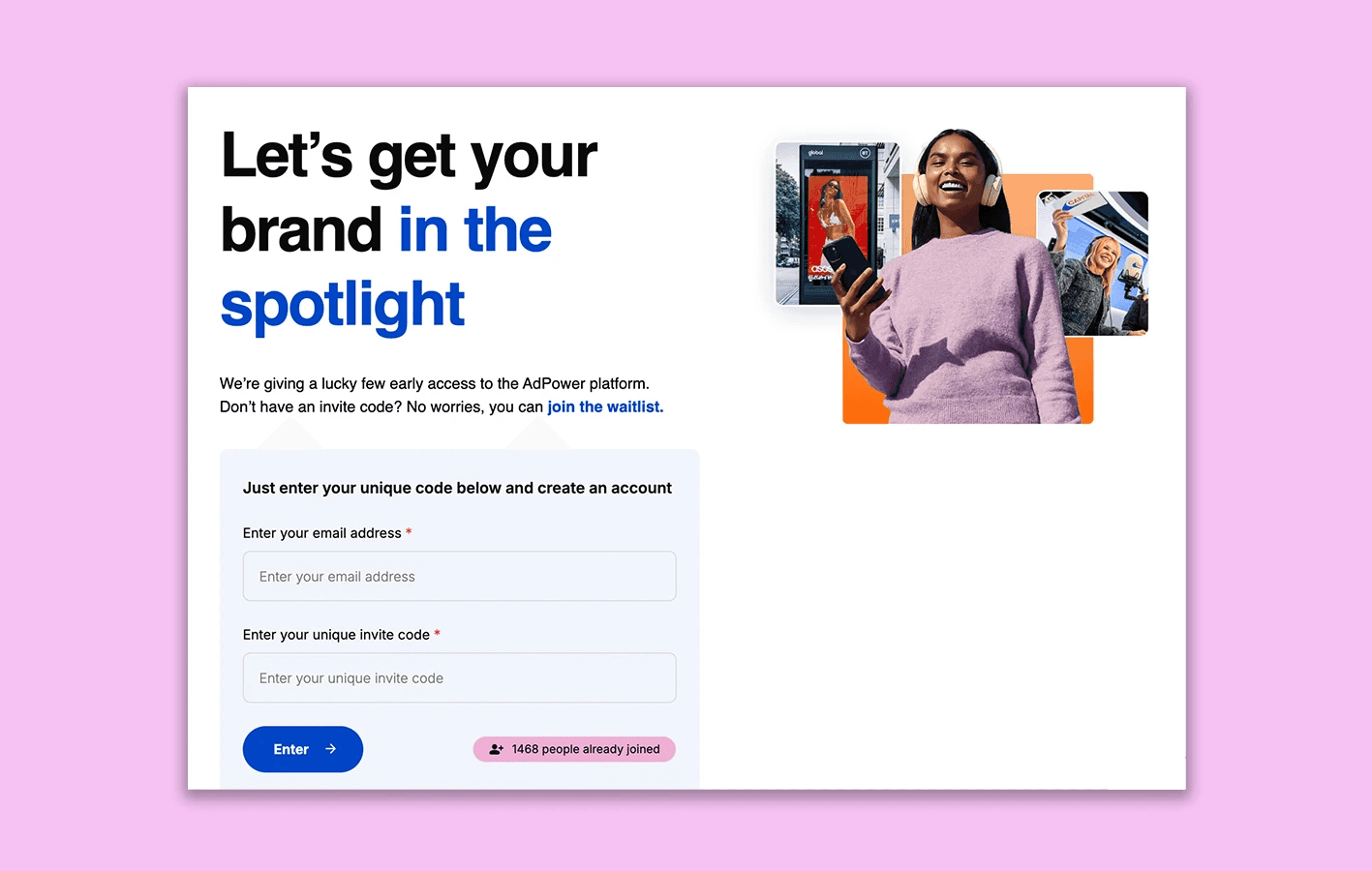The height and width of the screenshot is (871, 1372).
Task: Click the blue 'spotlight' heading word
Action: (343, 305)
